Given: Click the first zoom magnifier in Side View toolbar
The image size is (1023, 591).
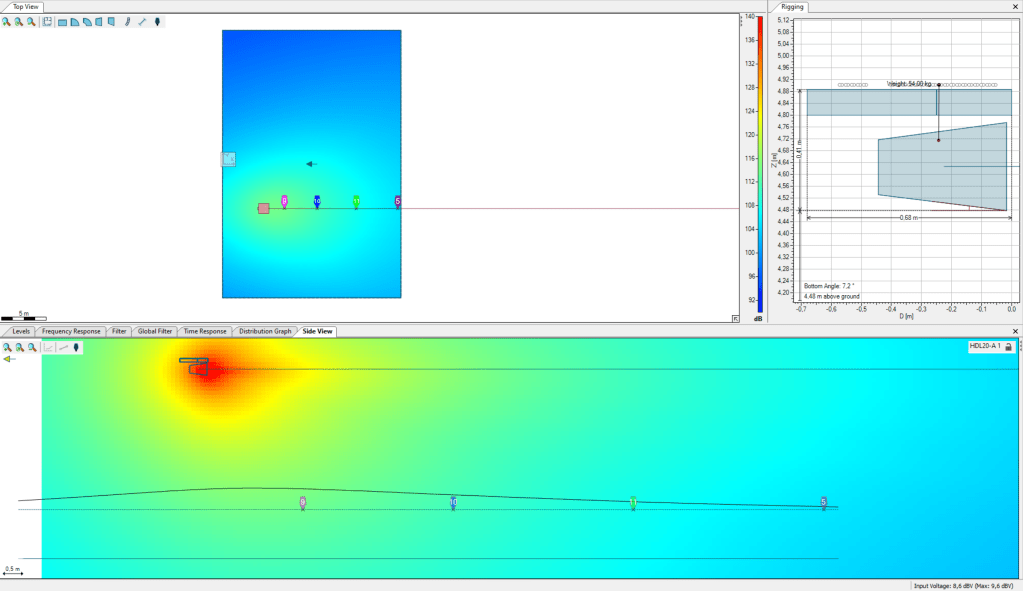Looking at the screenshot, I should [7, 347].
